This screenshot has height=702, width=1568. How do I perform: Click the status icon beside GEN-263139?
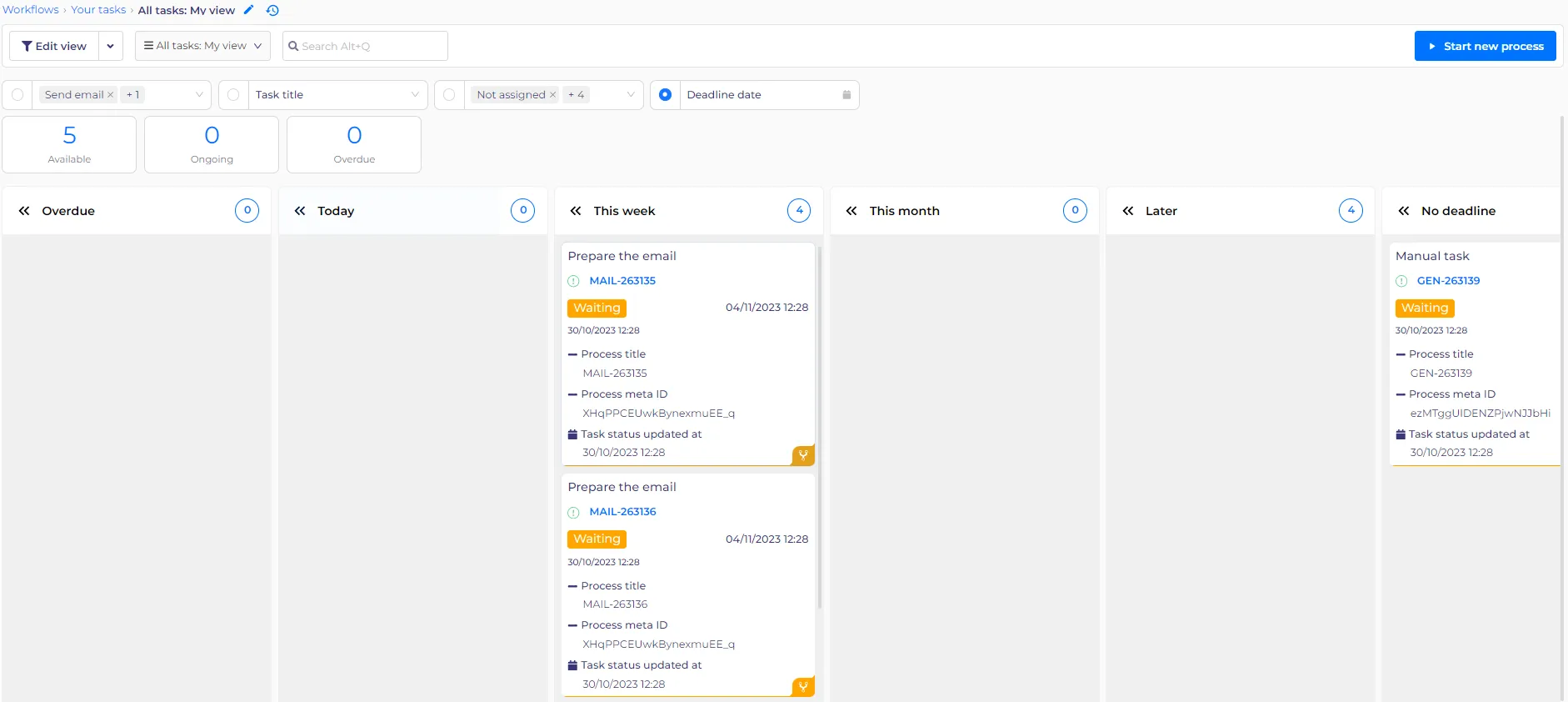1401,281
